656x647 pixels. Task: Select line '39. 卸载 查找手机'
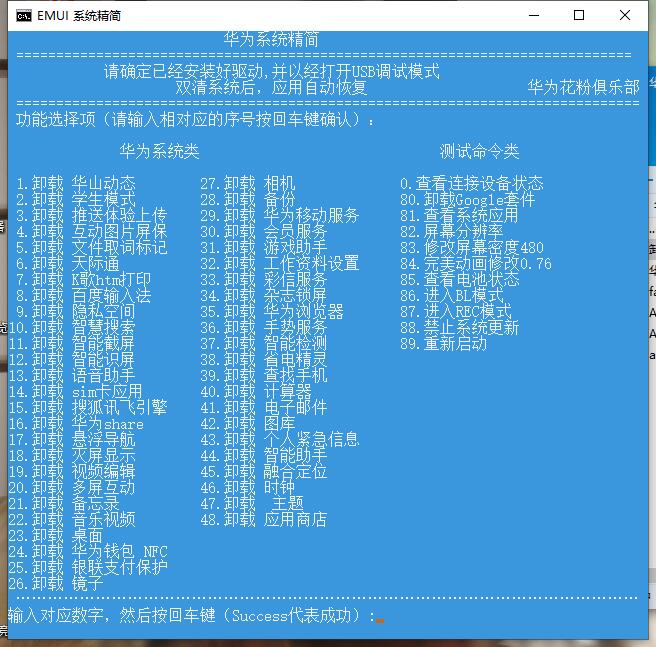[x=264, y=376]
